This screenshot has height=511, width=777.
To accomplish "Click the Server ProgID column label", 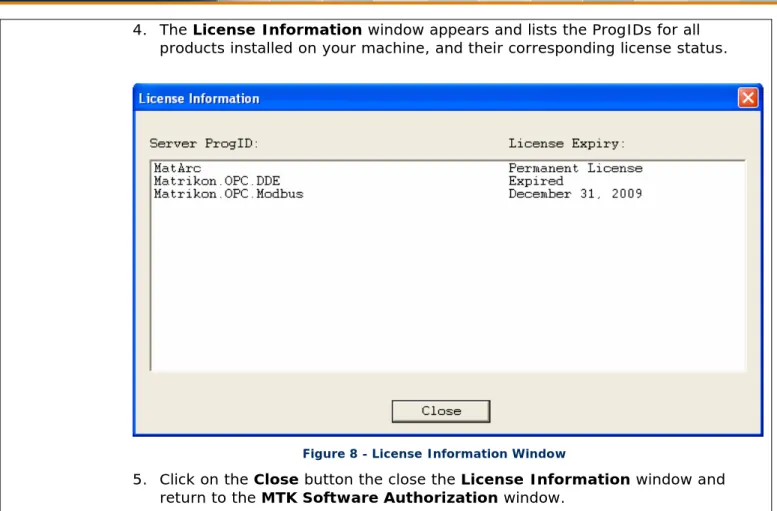I will (x=204, y=143).
